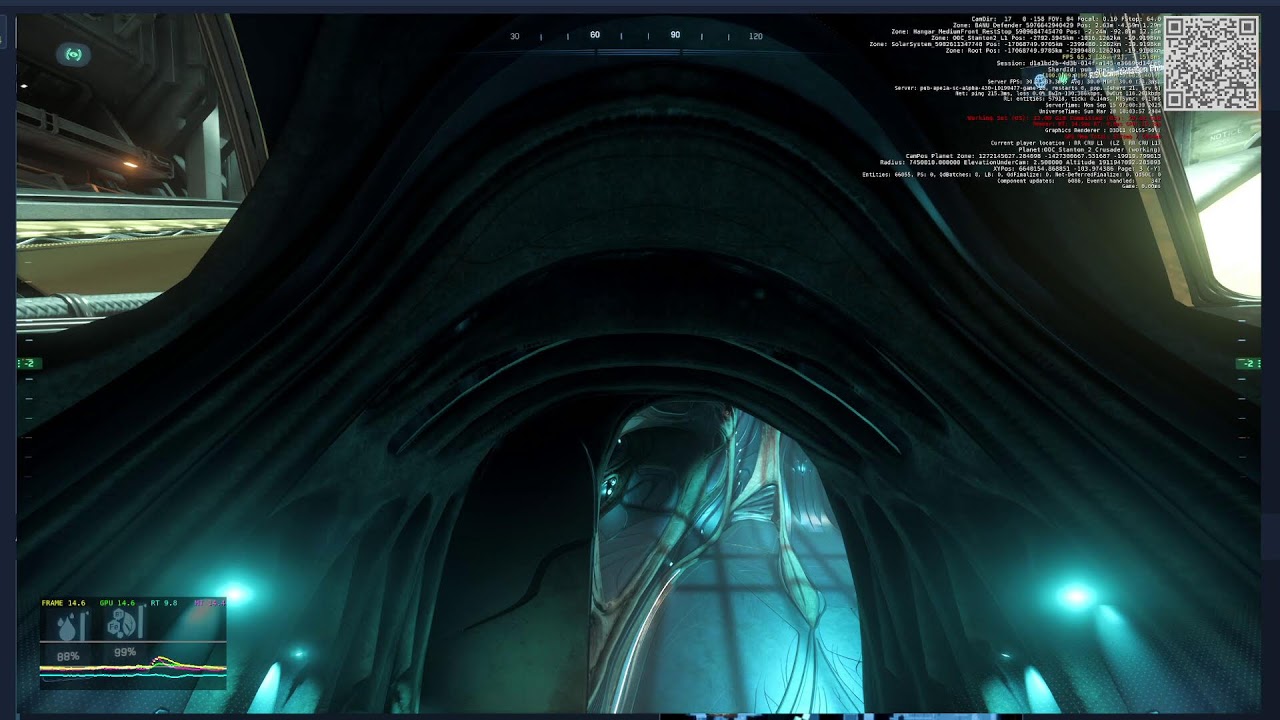The height and width of the screenshot is (720, 1280).
Task: Click the Current player location line
Action: point(1075,143)
